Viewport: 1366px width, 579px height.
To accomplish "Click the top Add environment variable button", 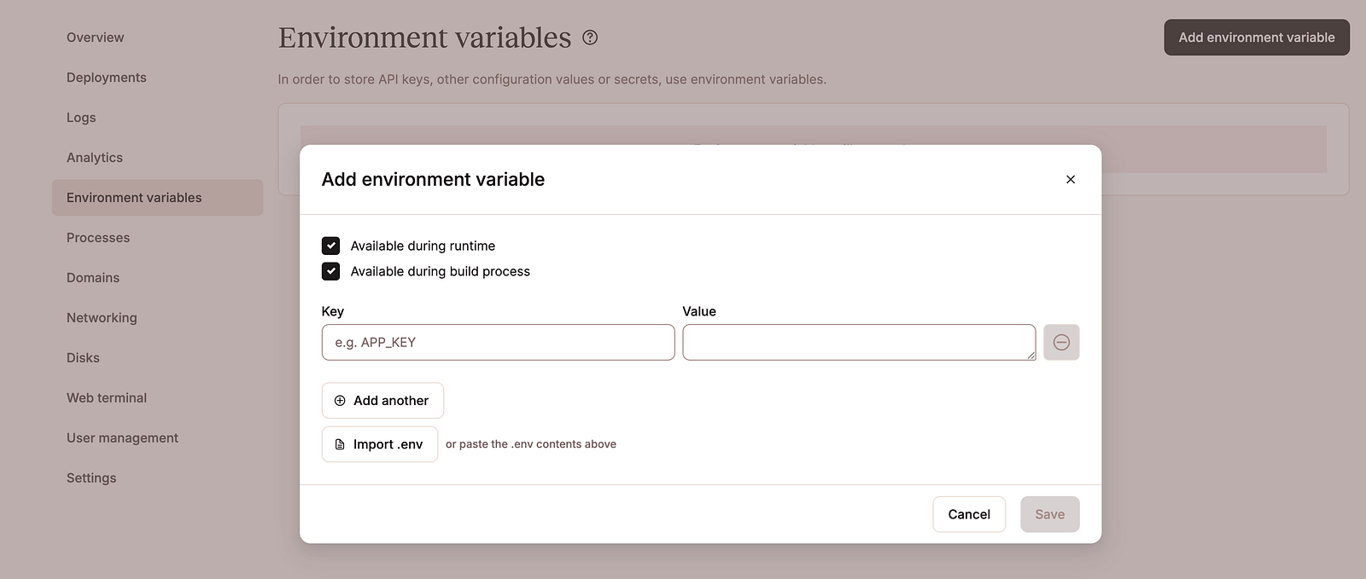I will pyautogui.click(x=1256, y=38).
